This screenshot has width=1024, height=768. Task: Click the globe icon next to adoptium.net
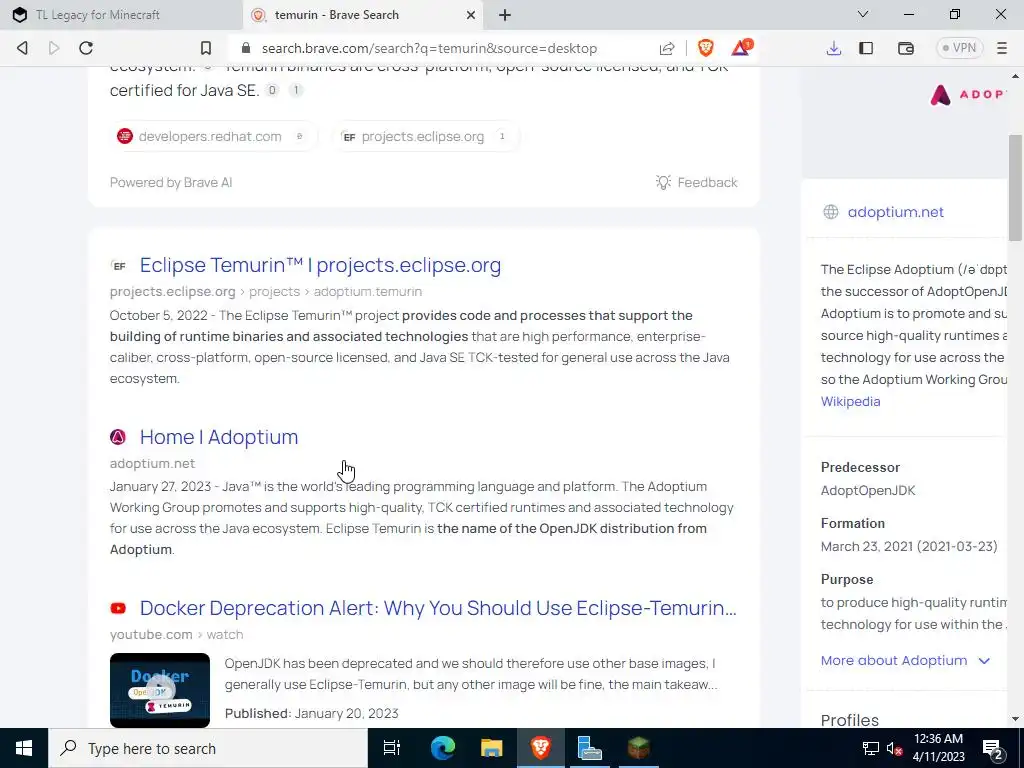click(831, 212)
